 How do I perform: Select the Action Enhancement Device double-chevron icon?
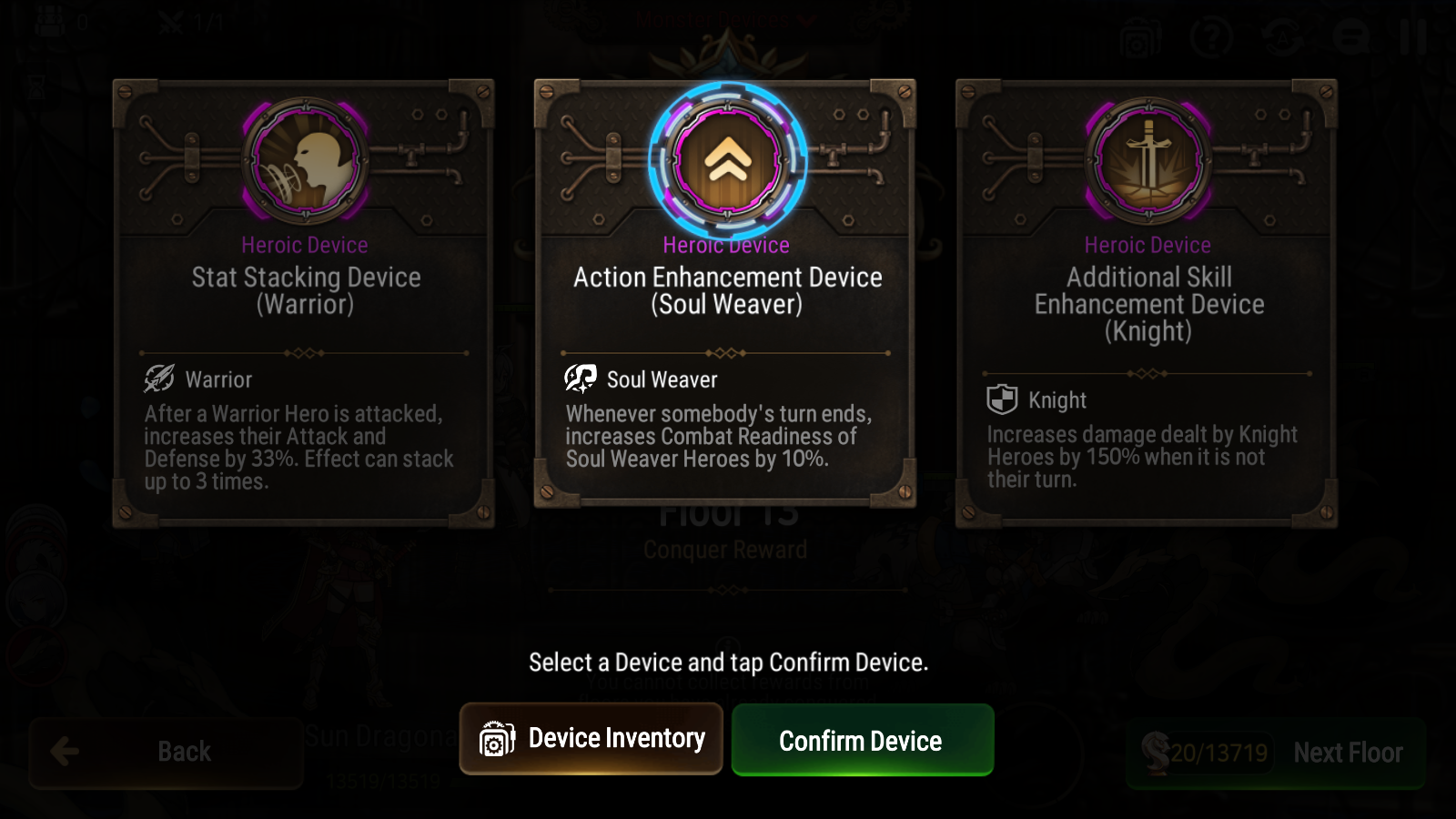[x=727, y=161]
